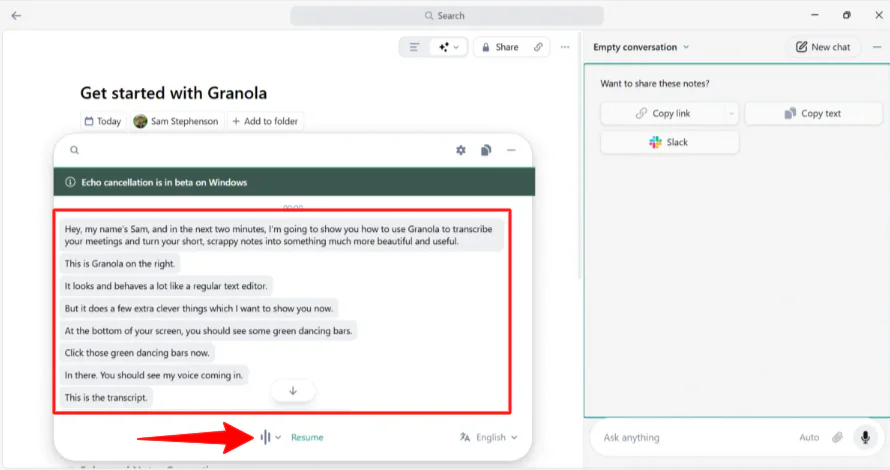Attach a file with paperclip icon

(x=837, y=438)
